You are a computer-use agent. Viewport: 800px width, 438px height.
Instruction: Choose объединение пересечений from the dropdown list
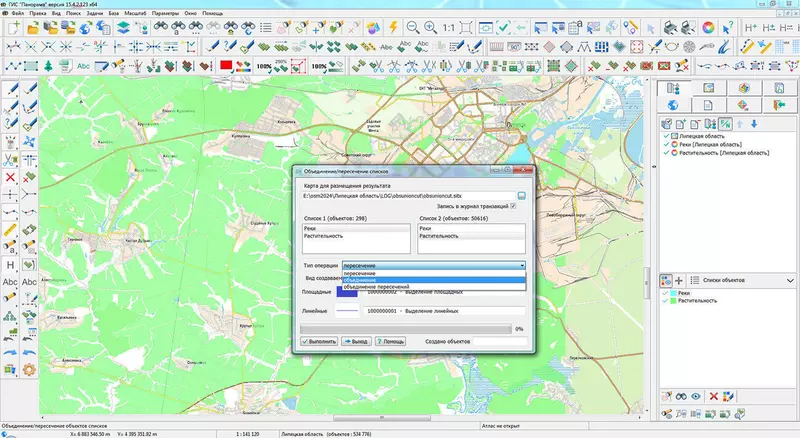point(377,288)
